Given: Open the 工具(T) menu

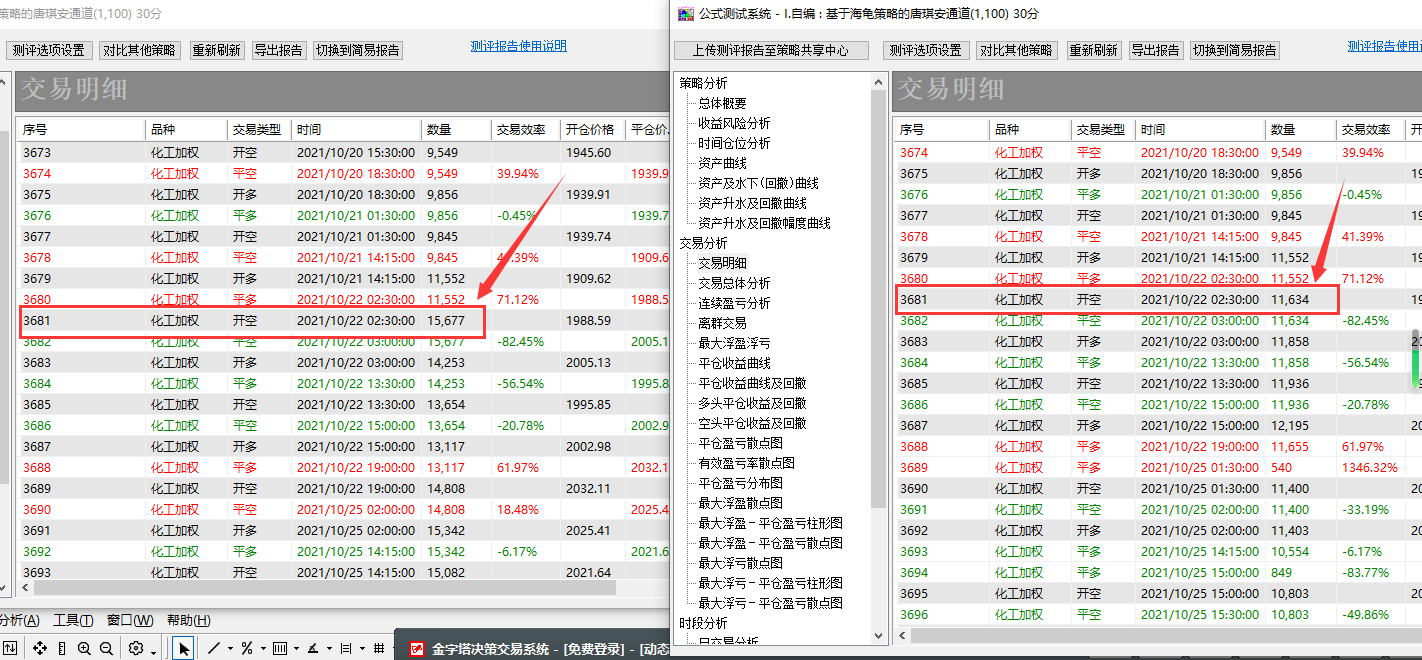Looking at the screenshot, I should pos(73,620).
